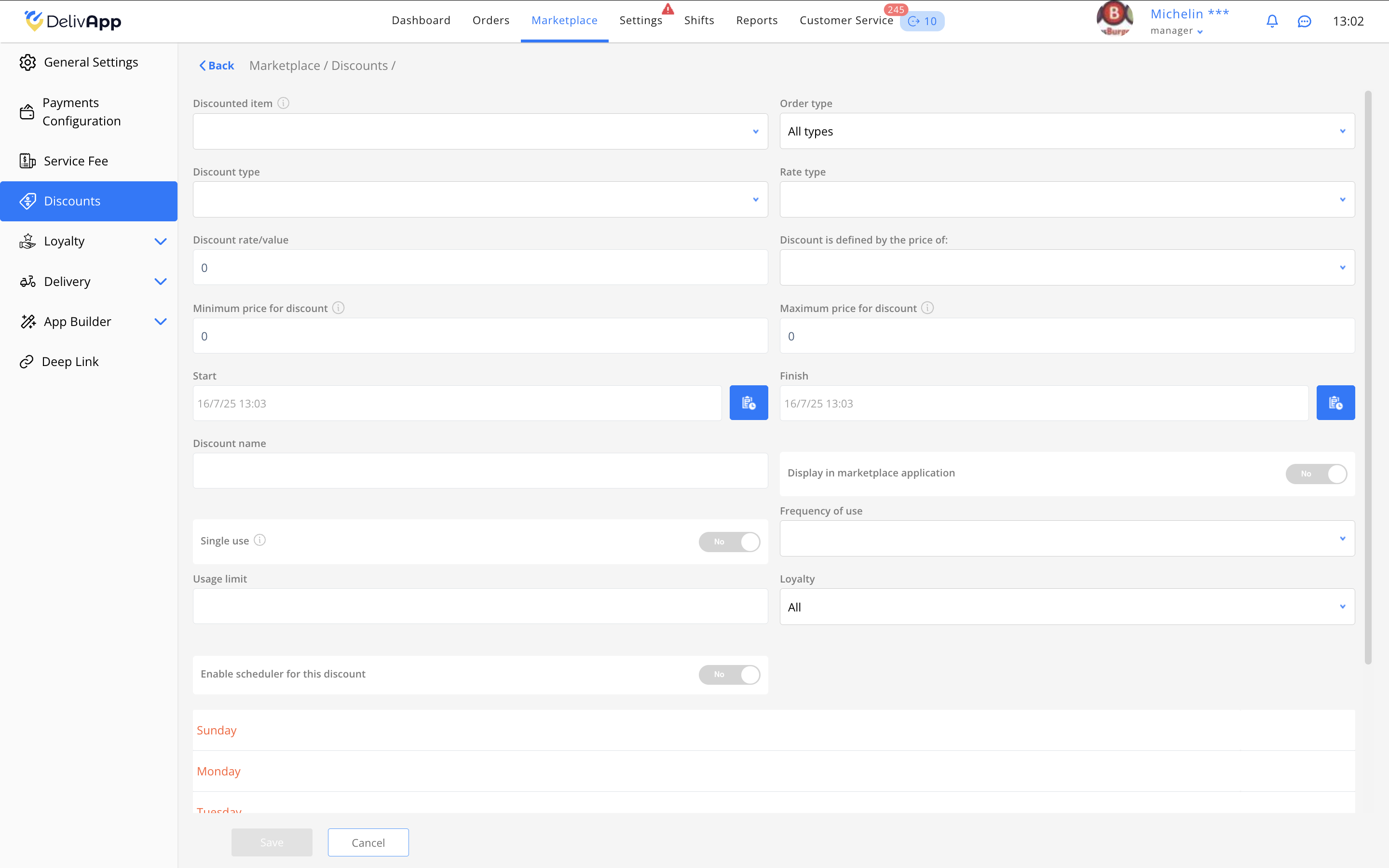Toggle Display in marketplace application switch
This screenshot has width=1389, height=868.
click(1316, 474)
